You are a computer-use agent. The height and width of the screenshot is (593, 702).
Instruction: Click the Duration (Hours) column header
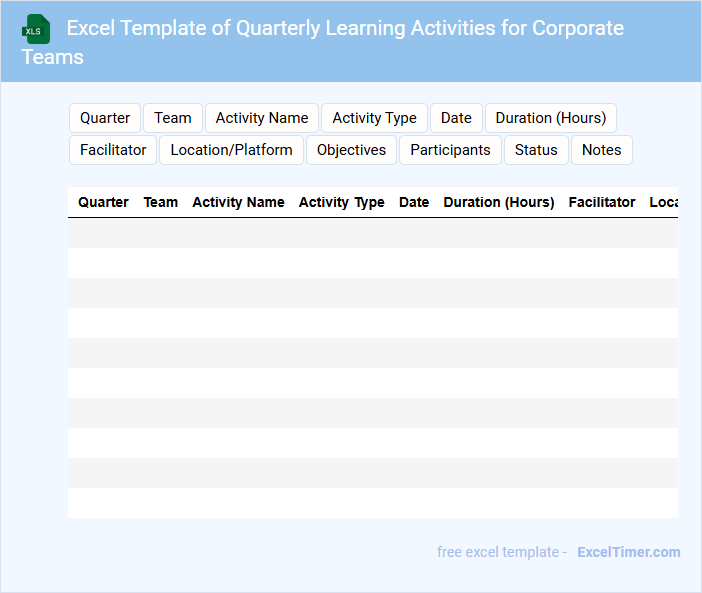coord(499,202)
